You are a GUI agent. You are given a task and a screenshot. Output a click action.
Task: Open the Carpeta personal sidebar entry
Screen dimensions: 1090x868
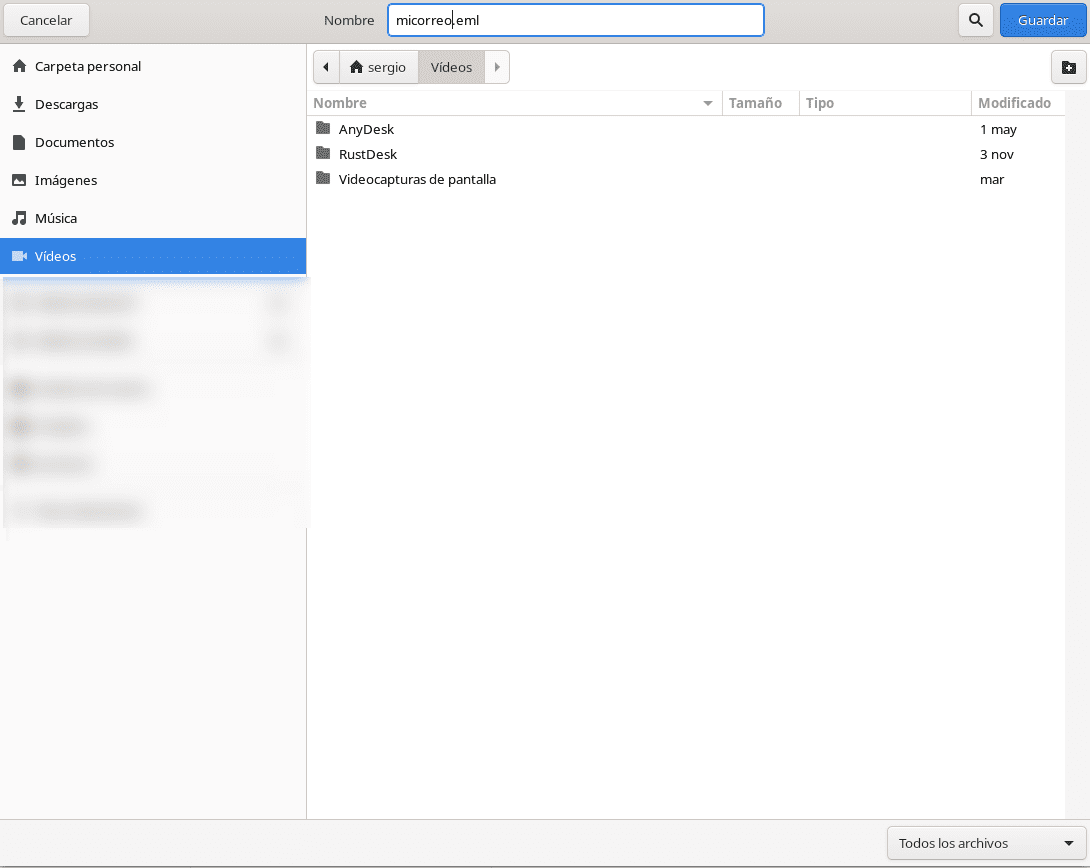click(x=87, y=66)
